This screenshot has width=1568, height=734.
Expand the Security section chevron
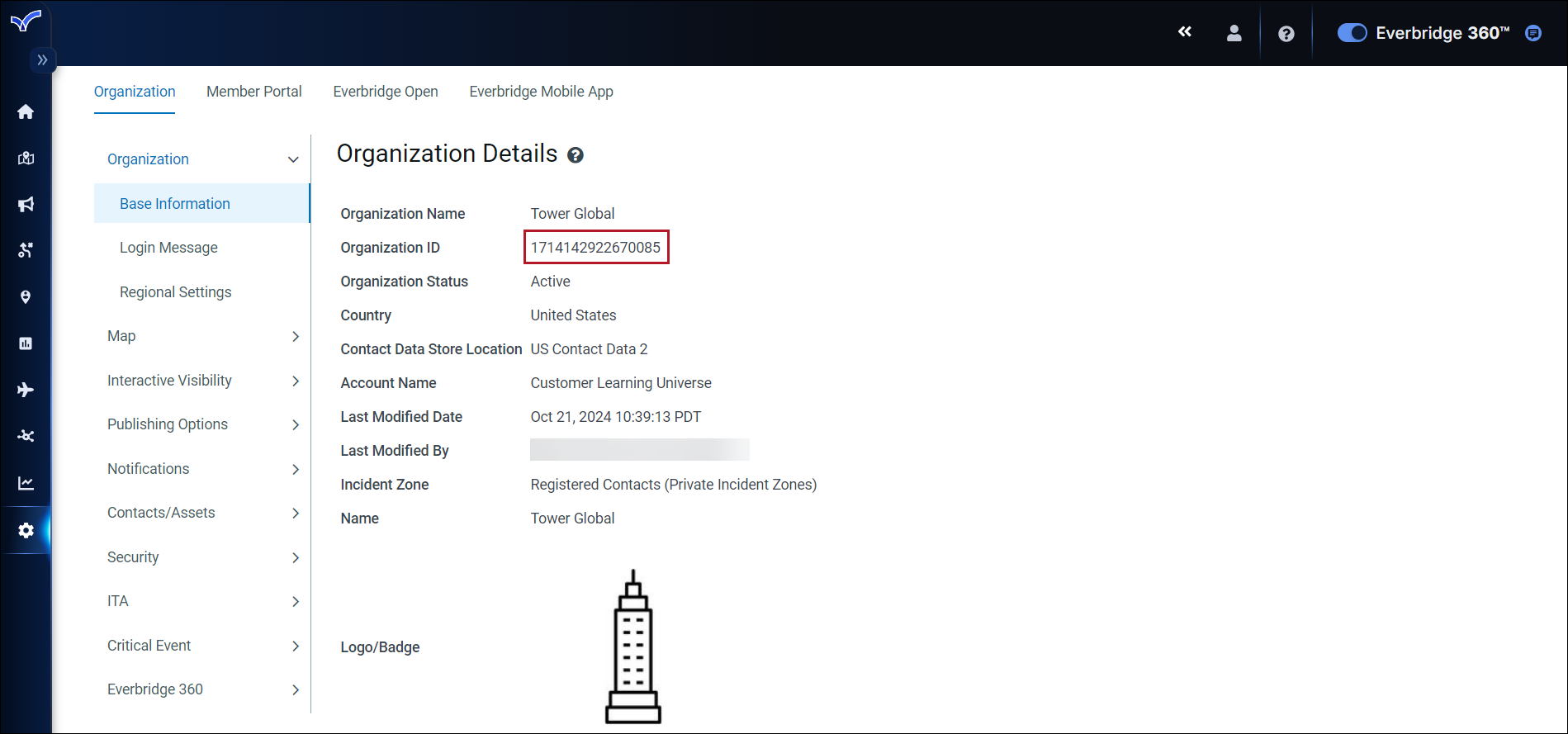coord(296,557)
